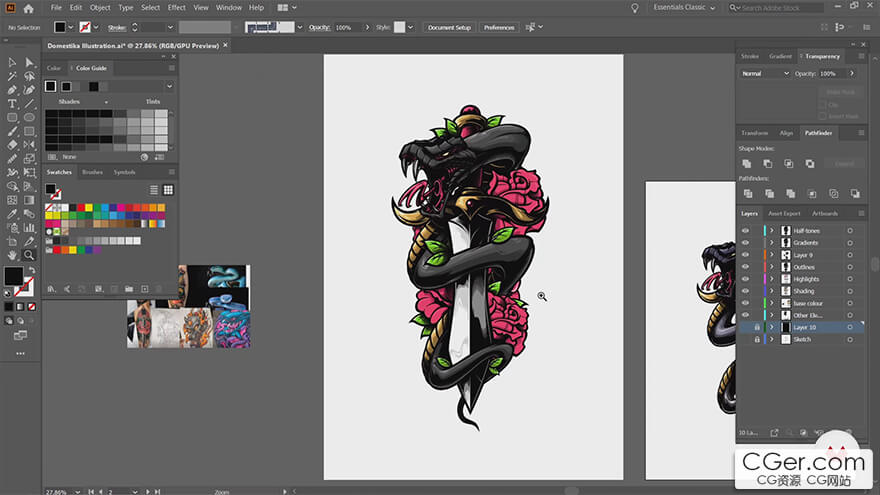Select the Lasso tool
The width and height of the screenshot is (880, 495).
coord(29,76)
